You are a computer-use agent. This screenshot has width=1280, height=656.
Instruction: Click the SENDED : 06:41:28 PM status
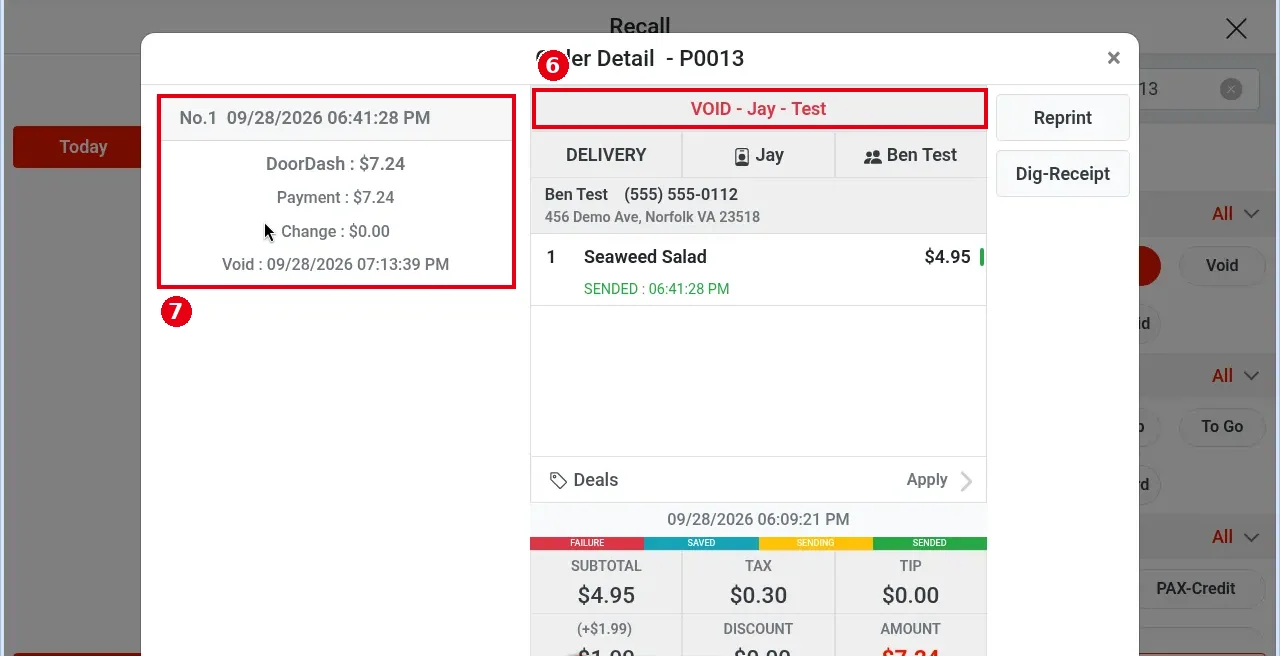pos(656,289)
